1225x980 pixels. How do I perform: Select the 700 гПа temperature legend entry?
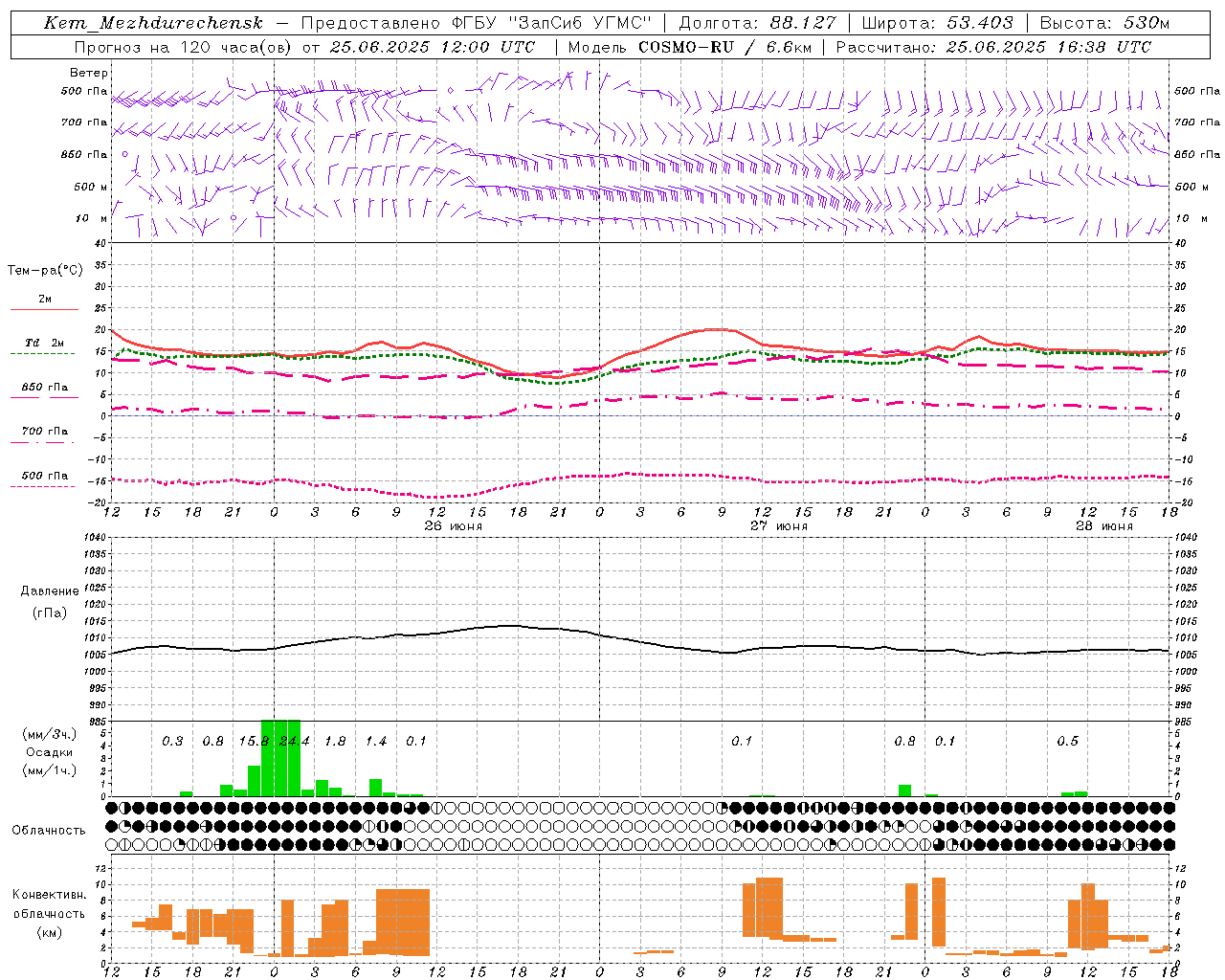pos(44,435)
